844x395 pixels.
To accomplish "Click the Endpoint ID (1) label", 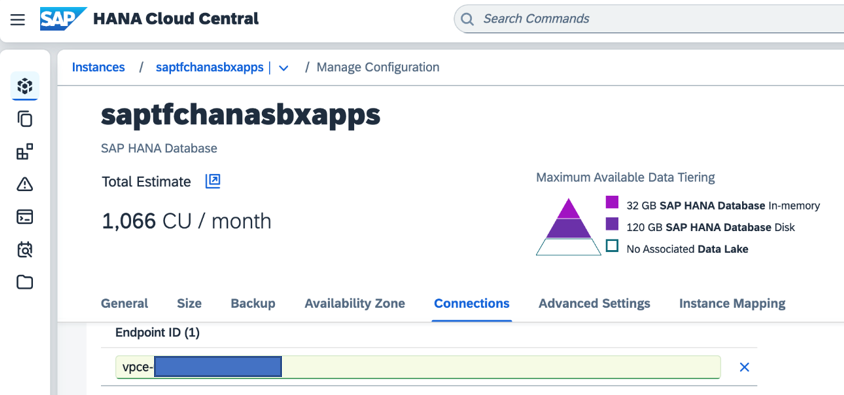I will pyautogui.click(x=157, y=333).
